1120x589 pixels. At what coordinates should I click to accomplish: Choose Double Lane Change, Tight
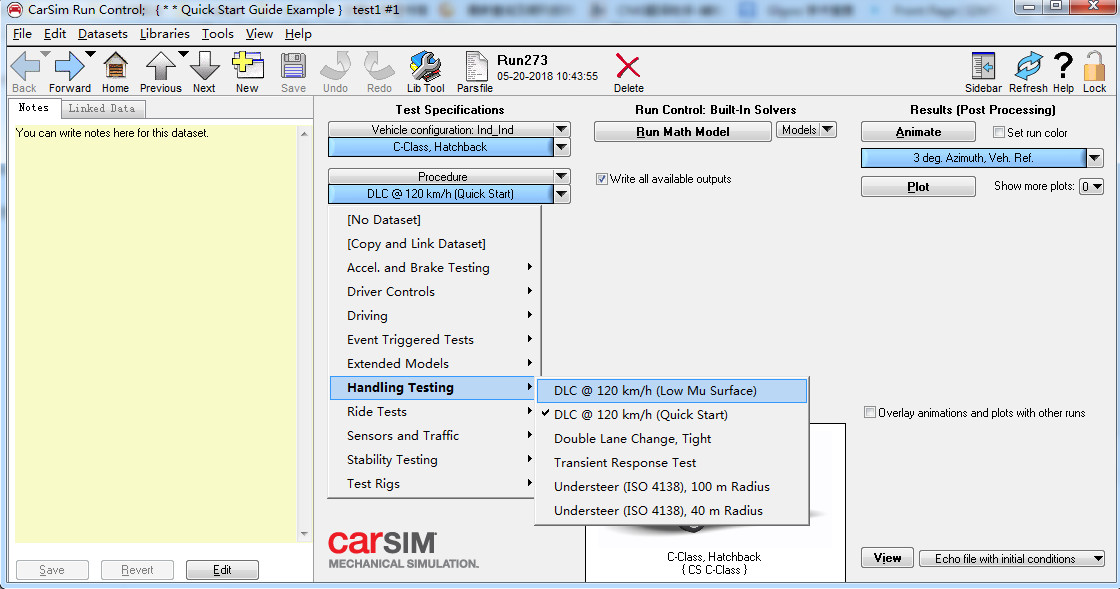click(x=672, y=439)
